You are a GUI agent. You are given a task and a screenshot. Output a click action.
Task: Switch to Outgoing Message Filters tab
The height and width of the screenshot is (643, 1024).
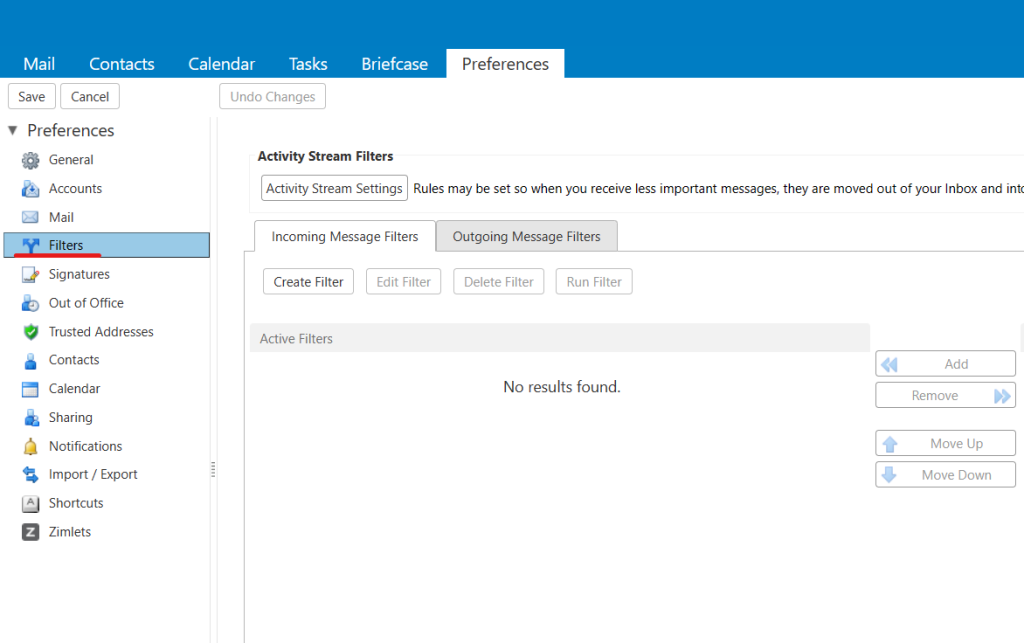pos(526,237)
